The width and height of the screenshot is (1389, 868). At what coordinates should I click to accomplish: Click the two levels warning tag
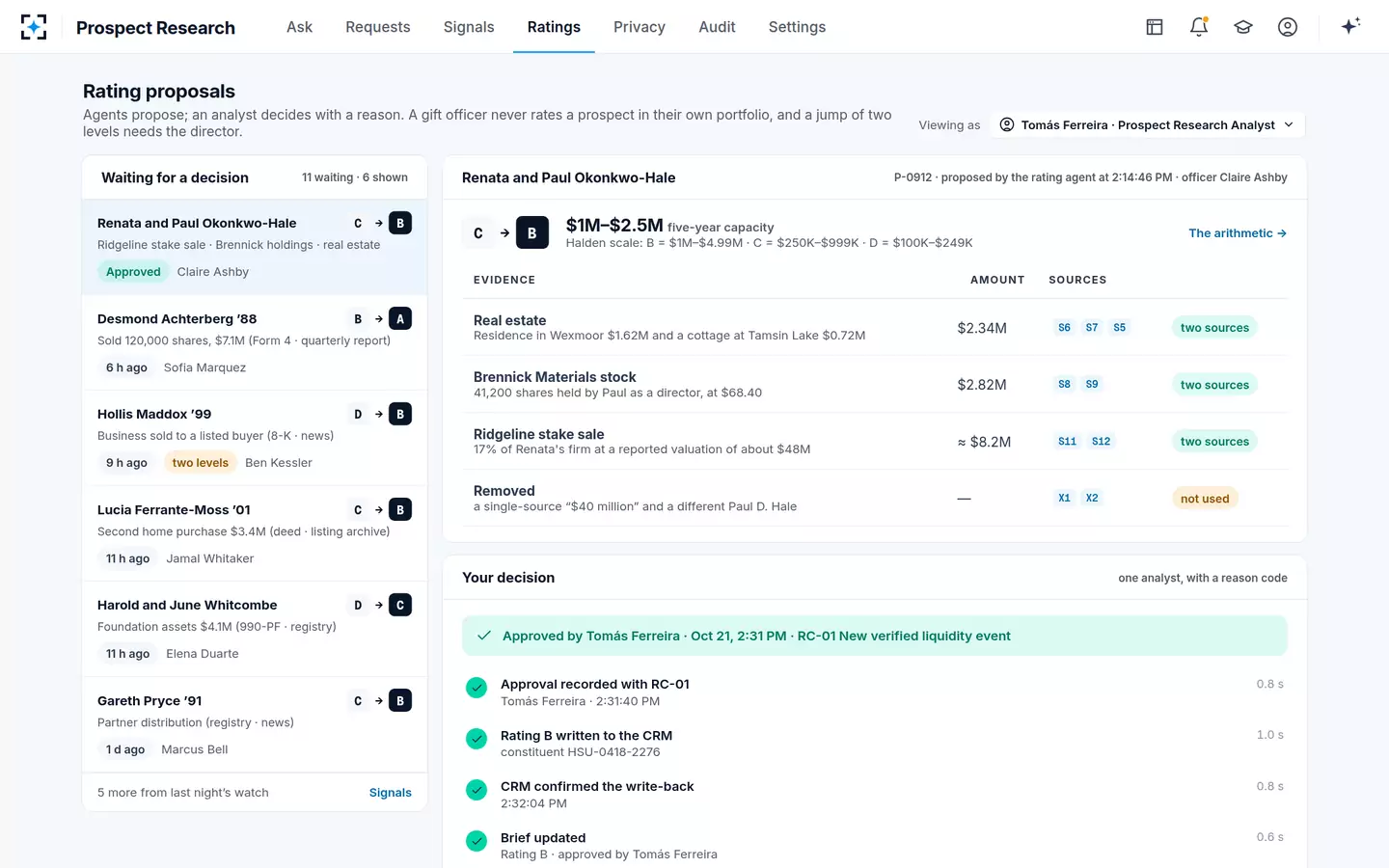(201, 463)
